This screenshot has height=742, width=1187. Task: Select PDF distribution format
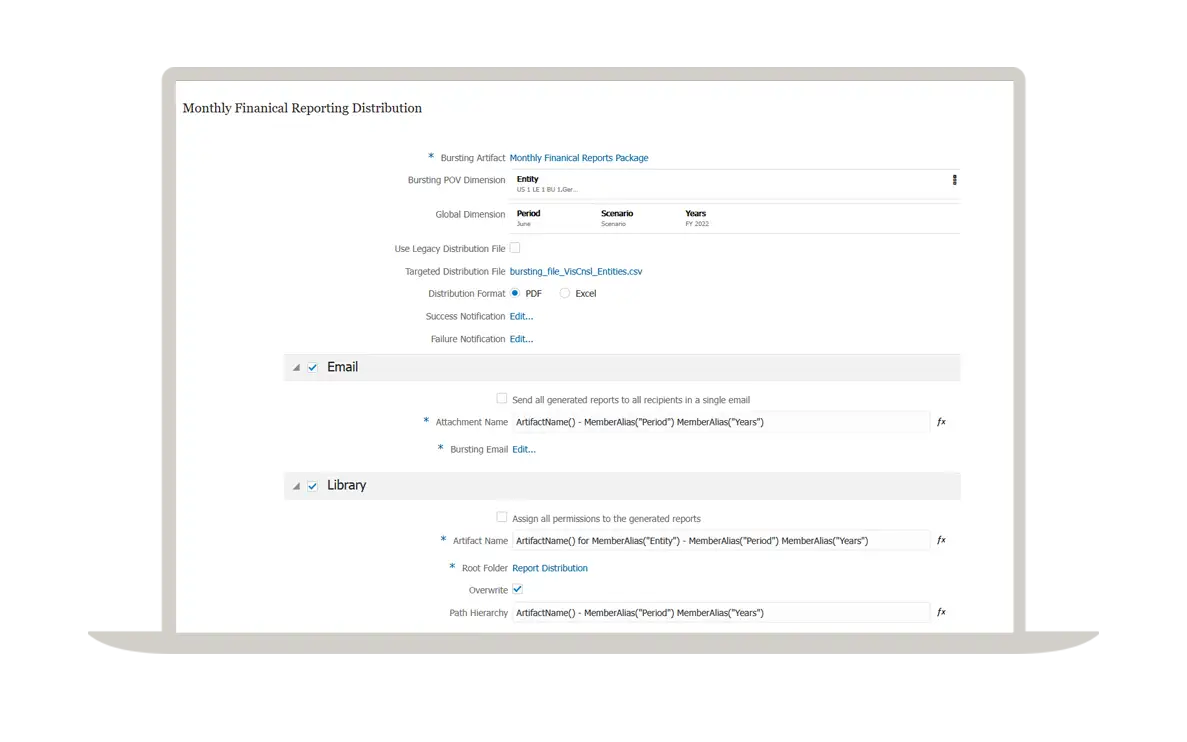(516, 293)
